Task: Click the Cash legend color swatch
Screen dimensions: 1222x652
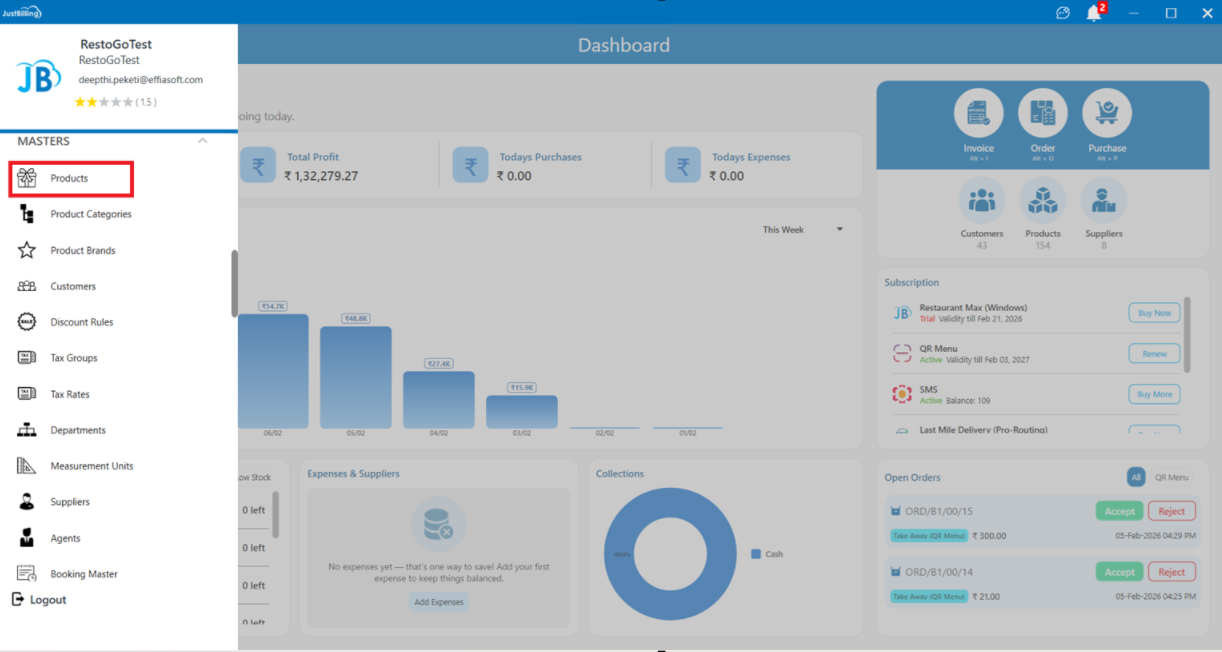Action: point(756,554)
